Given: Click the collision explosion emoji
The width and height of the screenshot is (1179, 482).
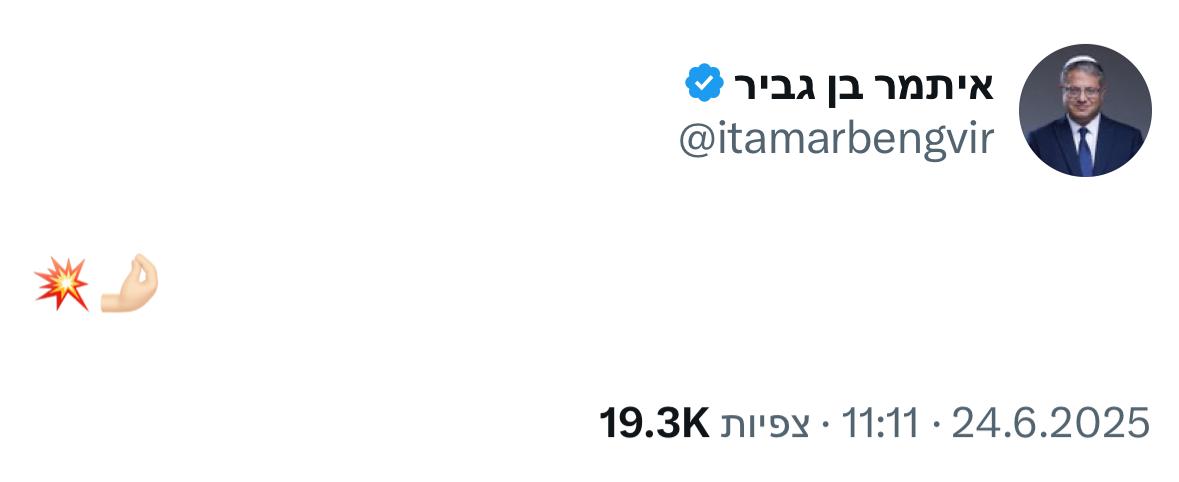Looking at the screenshot, I should (61, 284).
